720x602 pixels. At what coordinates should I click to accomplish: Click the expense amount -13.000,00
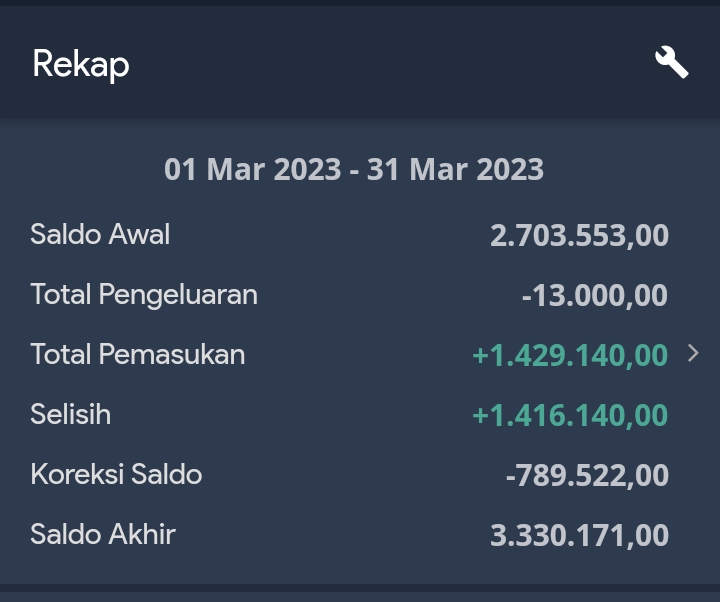tap(594, 295)
